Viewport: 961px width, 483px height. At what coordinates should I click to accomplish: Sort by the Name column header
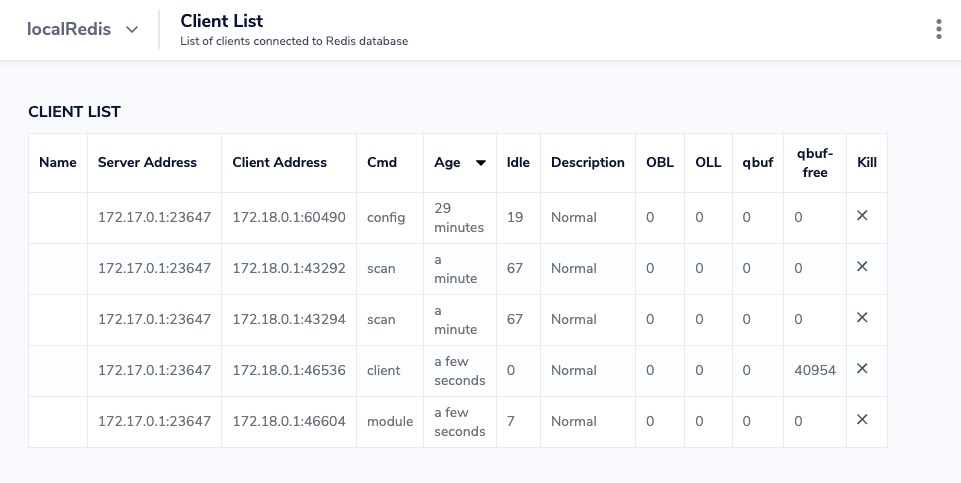click(x=58, y=162)
